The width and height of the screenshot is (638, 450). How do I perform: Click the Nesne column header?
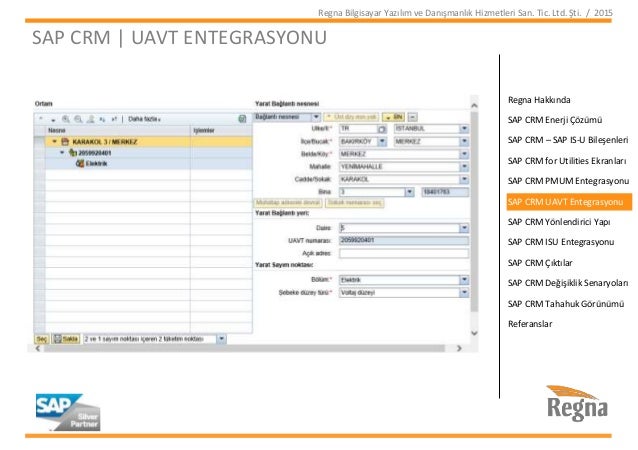click(x=118, y=131)
